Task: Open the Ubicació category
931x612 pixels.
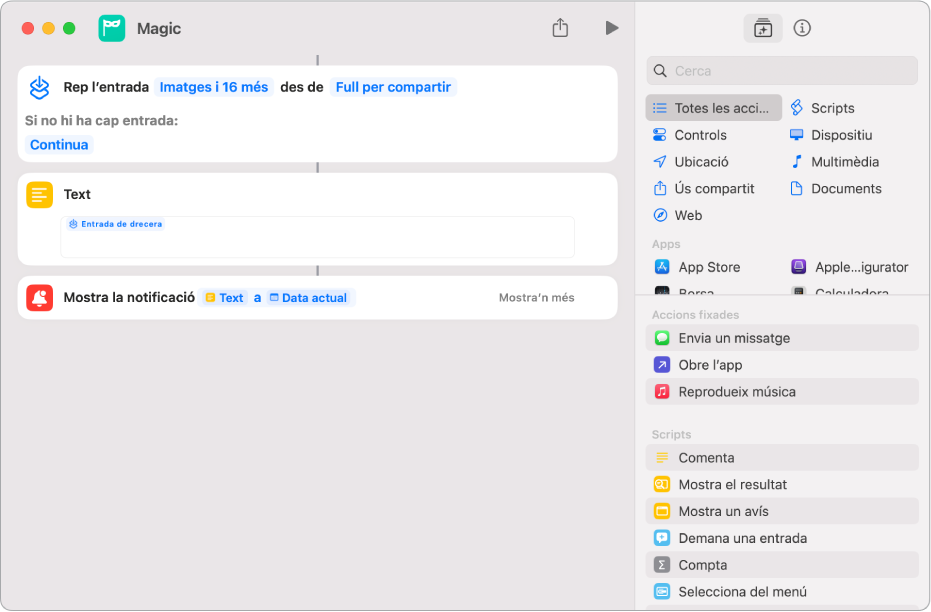Action: tap(691, 161)
